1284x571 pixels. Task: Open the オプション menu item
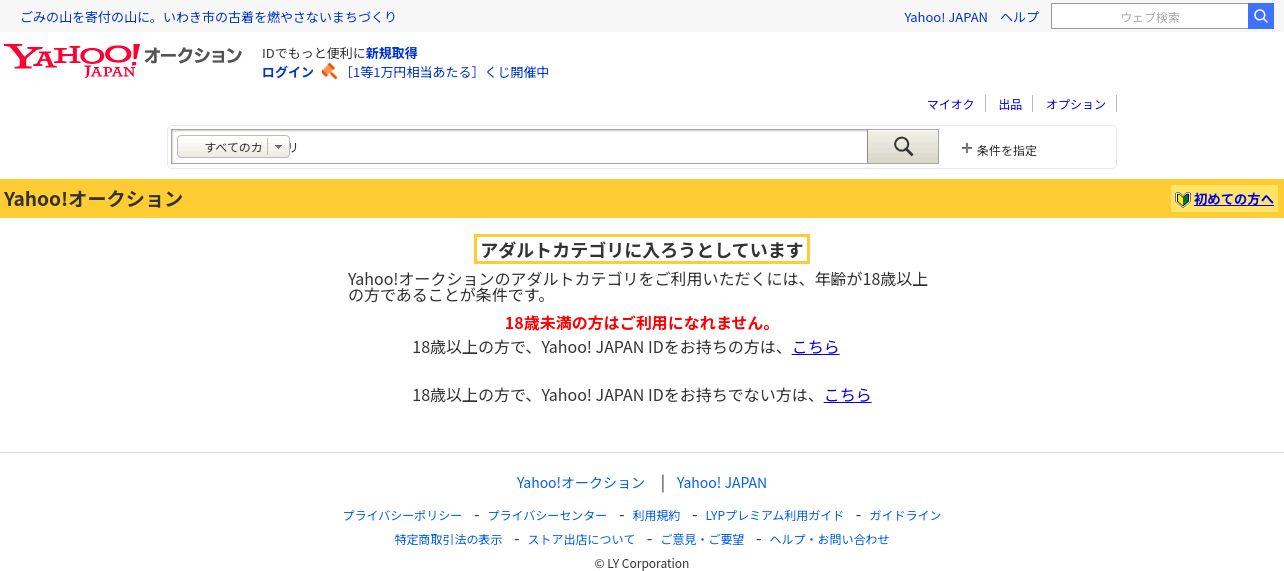pos(1076,104)
